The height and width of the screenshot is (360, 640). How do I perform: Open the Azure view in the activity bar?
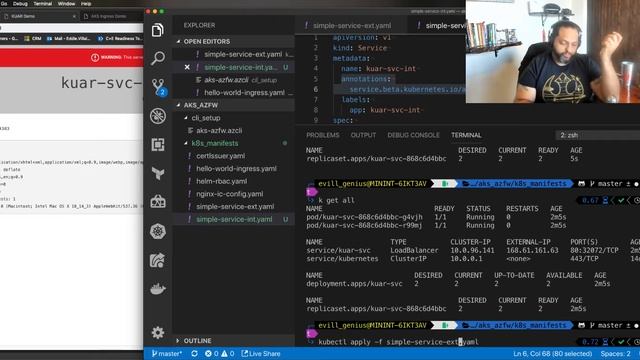point(158,202)
